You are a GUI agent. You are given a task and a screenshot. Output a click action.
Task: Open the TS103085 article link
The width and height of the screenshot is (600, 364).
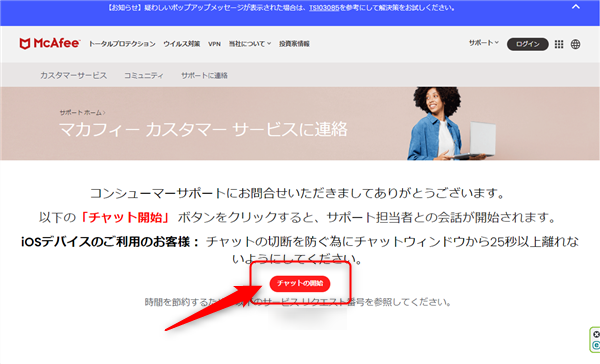(x=324, y=8)
